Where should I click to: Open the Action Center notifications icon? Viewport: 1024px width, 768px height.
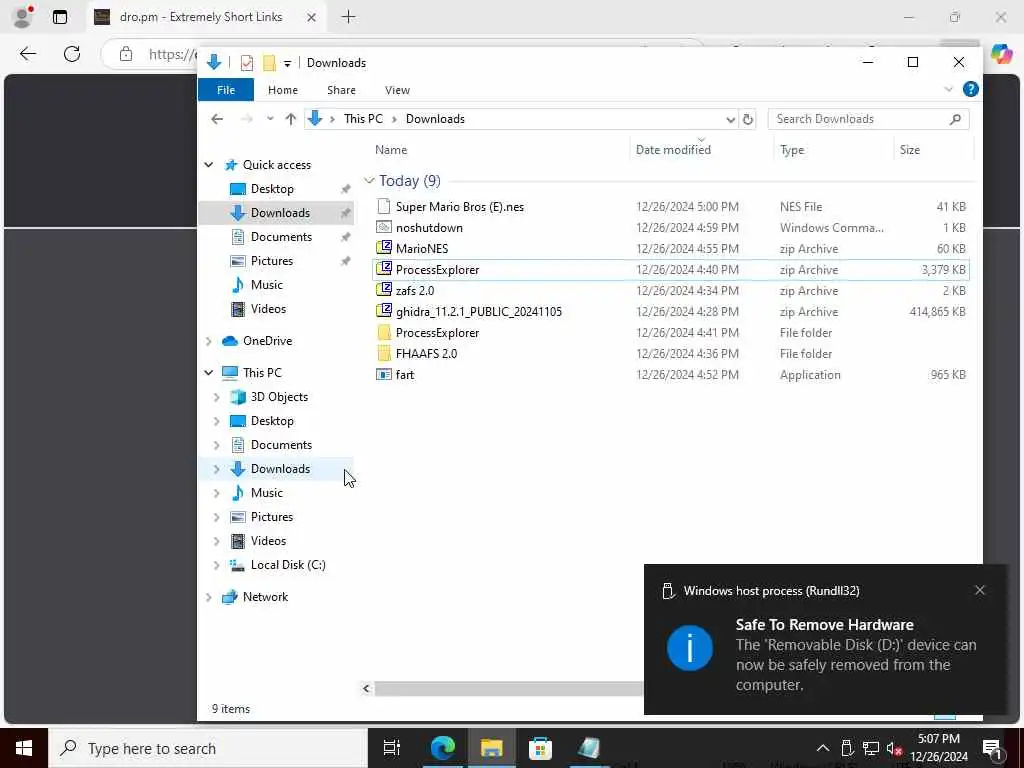pyautogui.click(x=993, y=748)
